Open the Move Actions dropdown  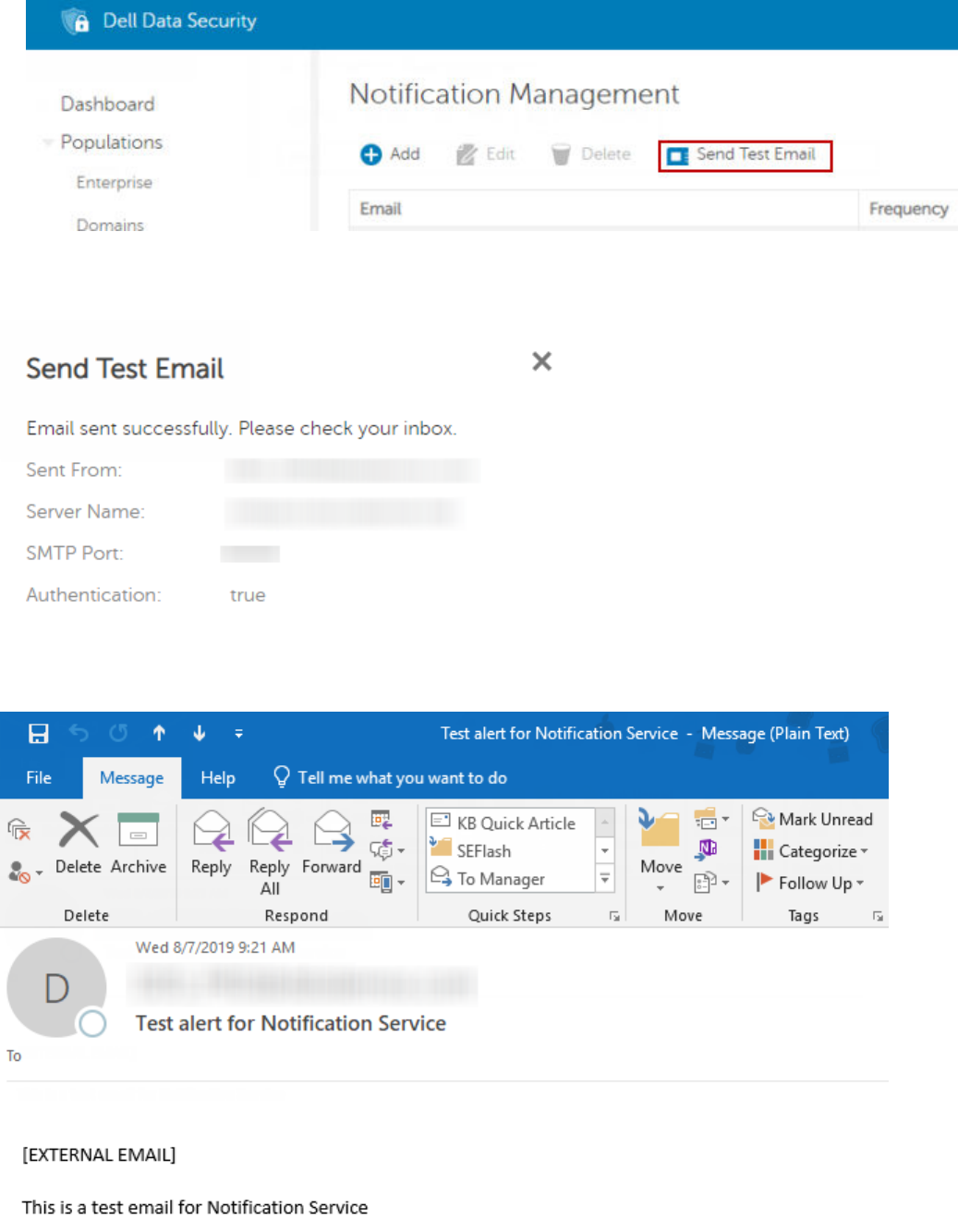711,883
